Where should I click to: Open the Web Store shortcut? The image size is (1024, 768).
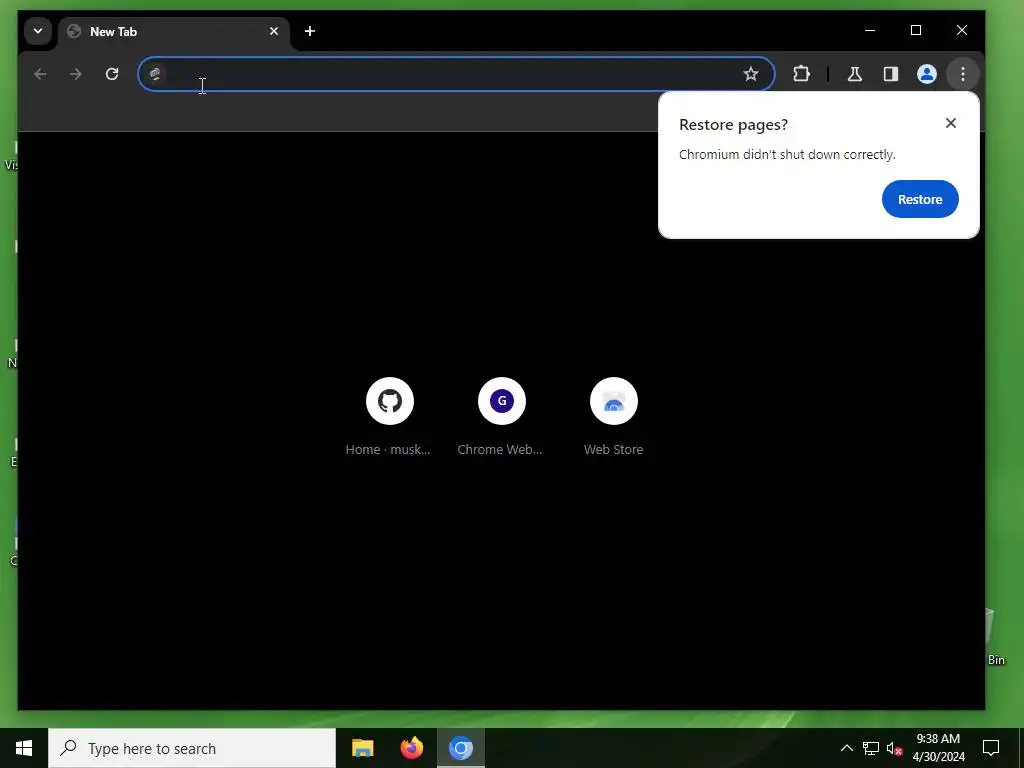pyautogui.click(x=613, y=401)
